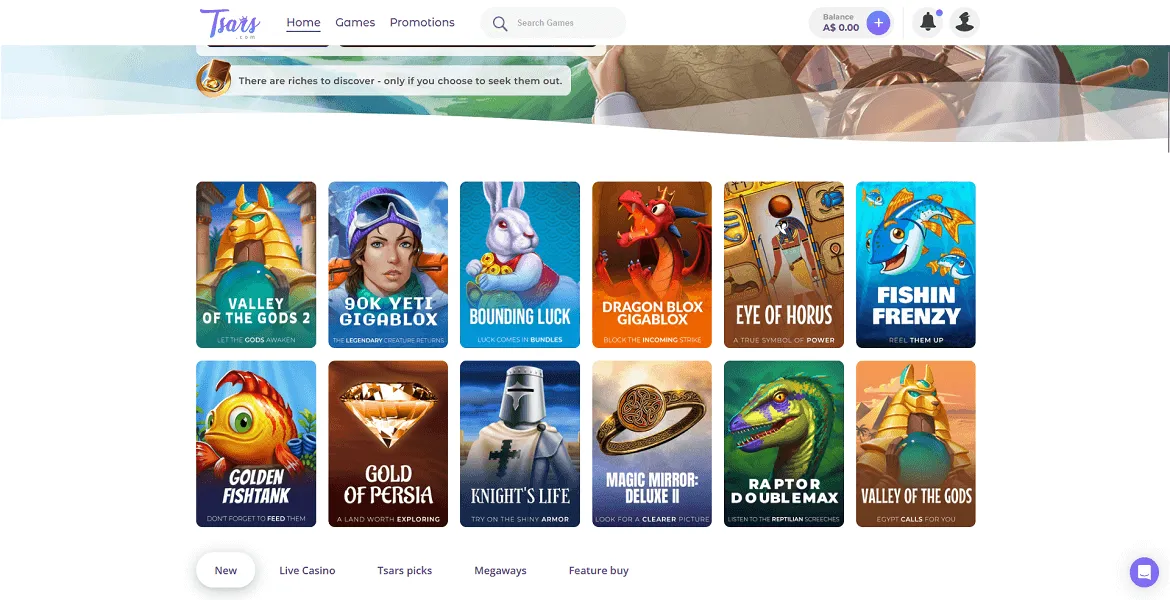The height and width of the screenshot is (600, 1170).
Task: Launch Fishin Frenzy
Action: 915,264
